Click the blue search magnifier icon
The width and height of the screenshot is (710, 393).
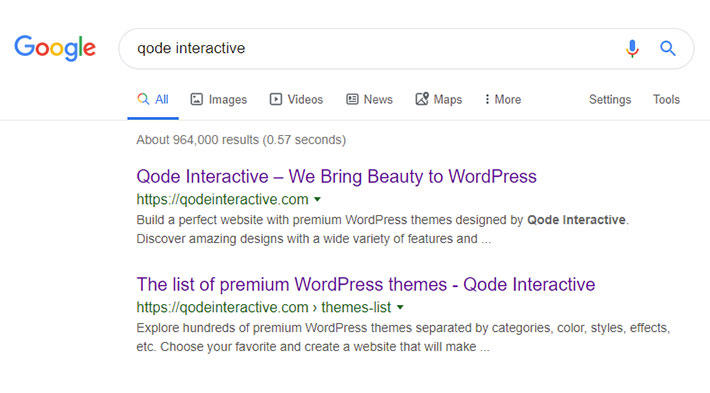point(667,48)
